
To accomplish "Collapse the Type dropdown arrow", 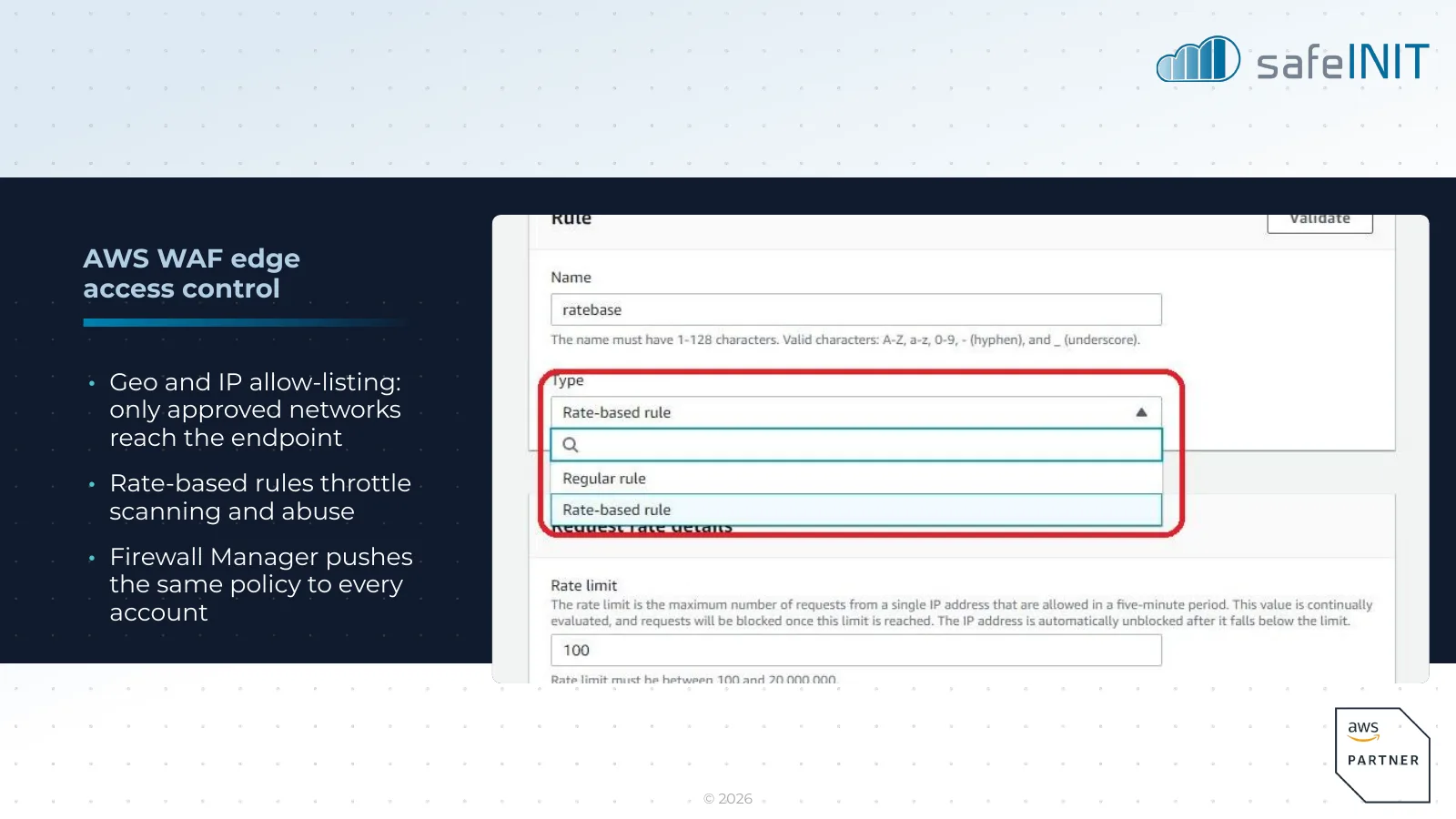I will point(1141,412).
